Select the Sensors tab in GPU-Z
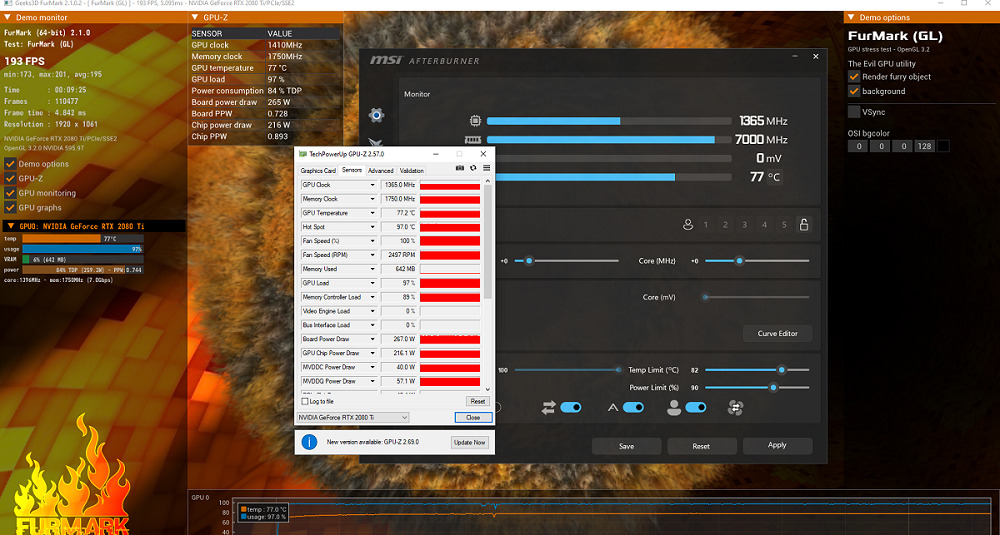 pos(351,170)
